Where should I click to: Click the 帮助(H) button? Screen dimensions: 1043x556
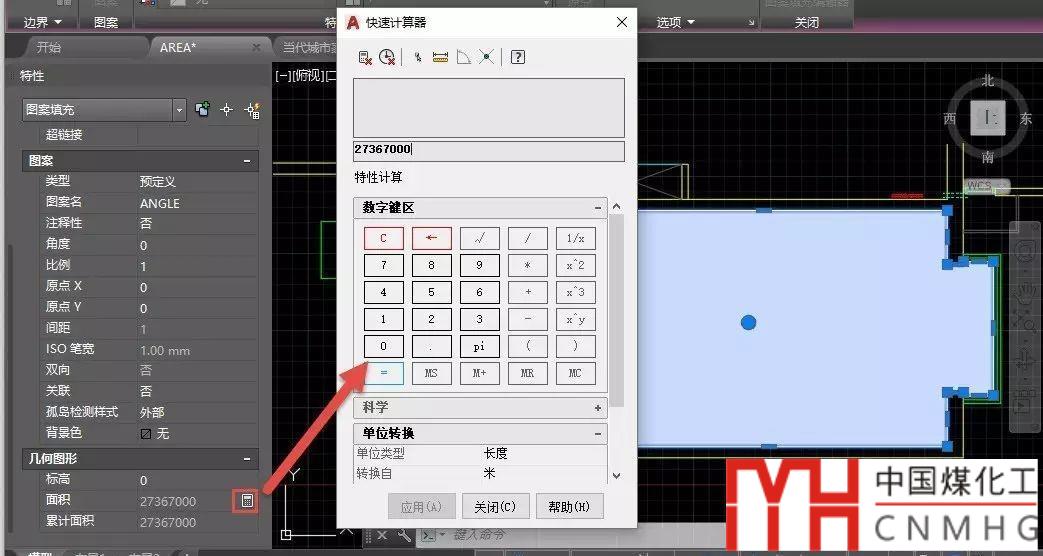(569, 506)
